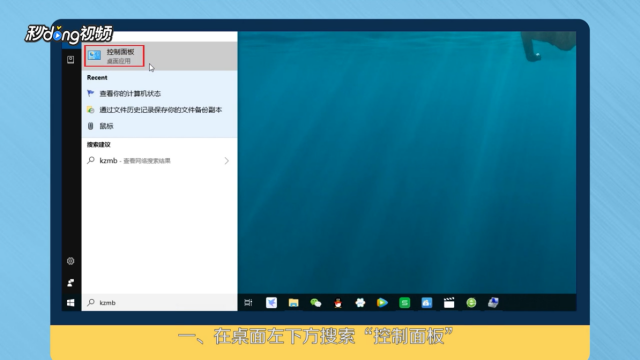This screenshot has height=360, width=640.
Task: Open the white flower-shaped taskbar app
Action: point(360,302)
